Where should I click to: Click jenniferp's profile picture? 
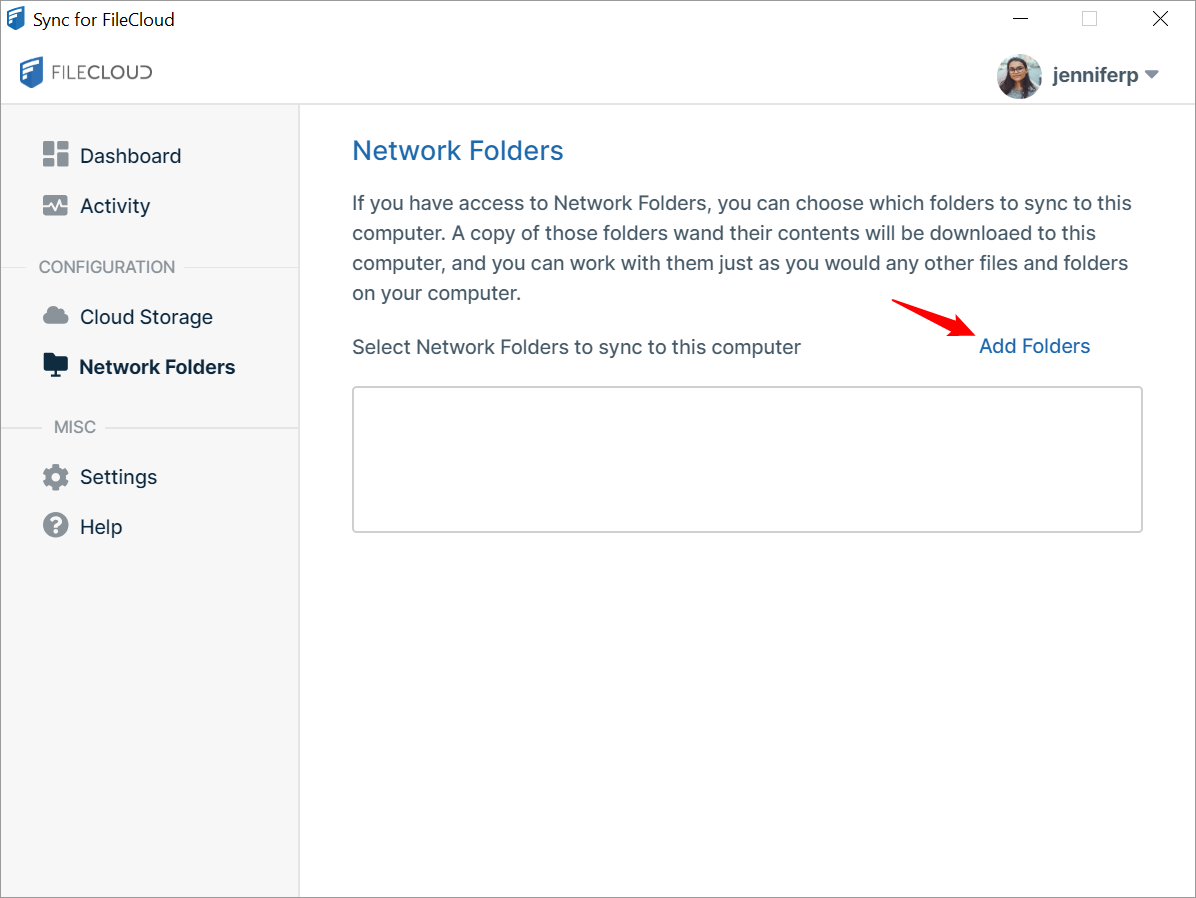(1018, 74)
